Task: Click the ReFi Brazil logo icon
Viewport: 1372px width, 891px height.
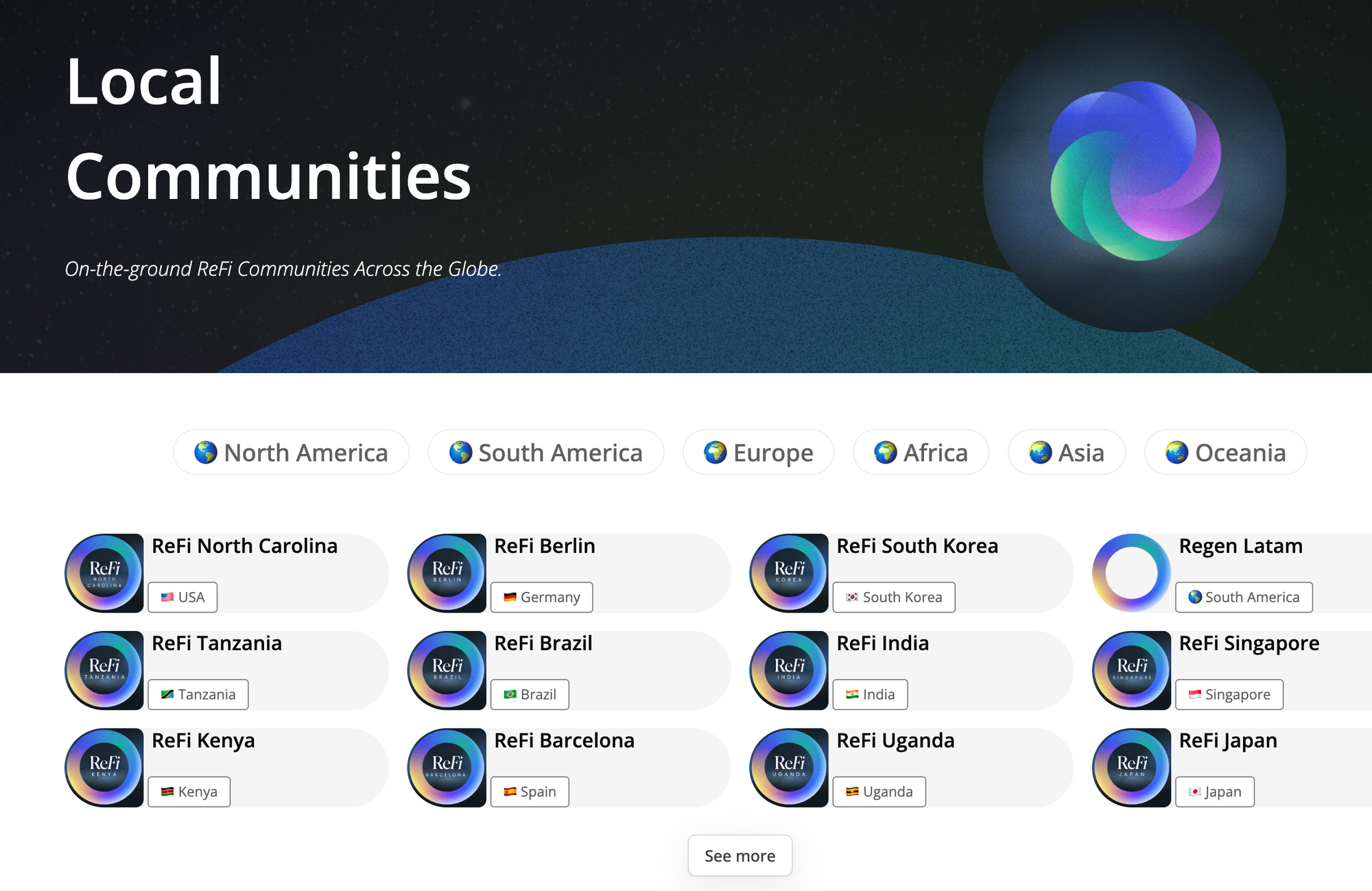Action: pos(447,670)
